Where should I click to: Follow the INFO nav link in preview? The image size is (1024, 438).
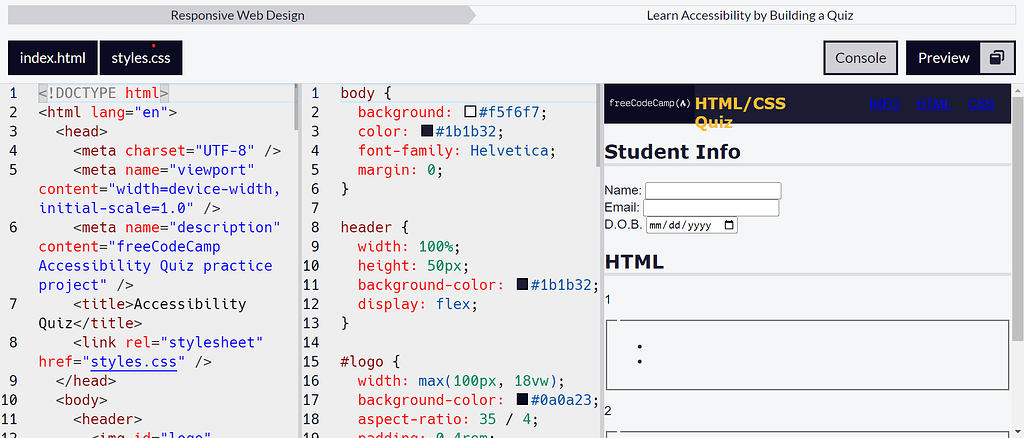(884, 104)
